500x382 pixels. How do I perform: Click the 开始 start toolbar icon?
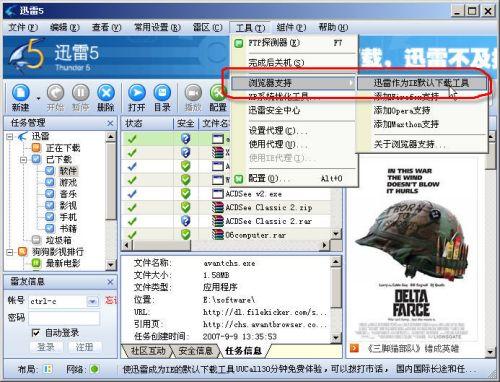55,97
